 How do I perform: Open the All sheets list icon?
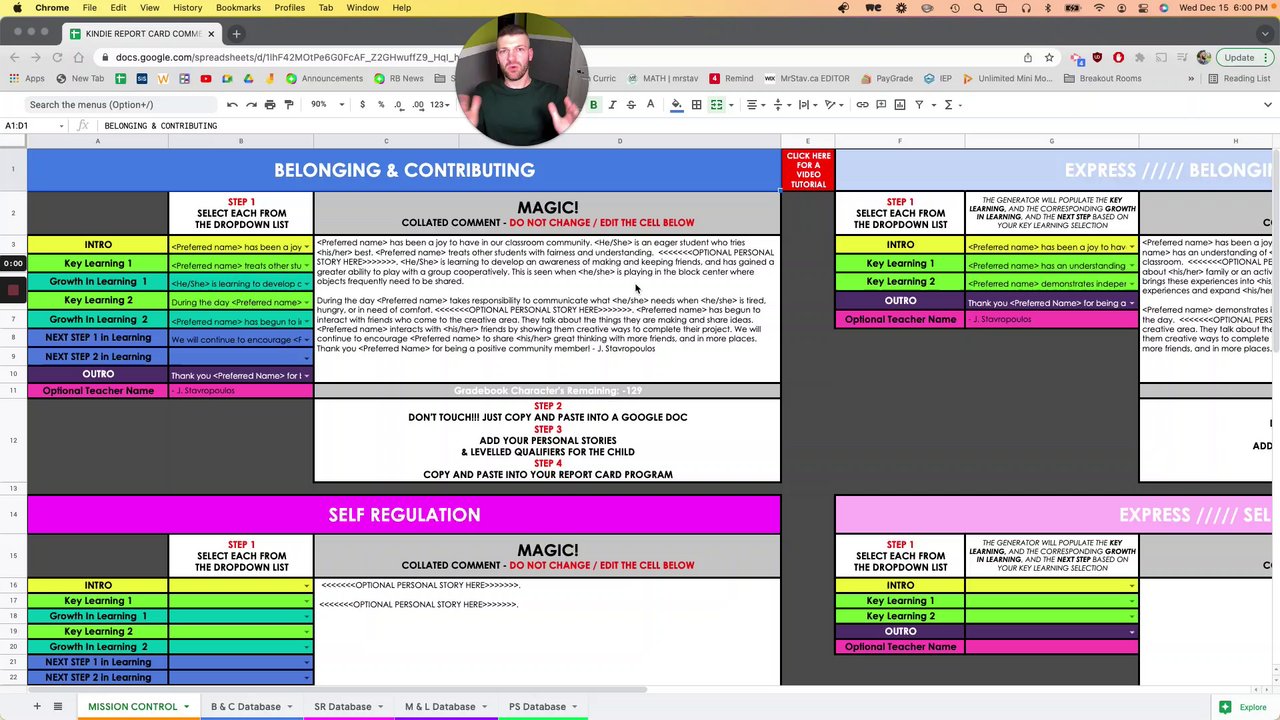click(58, 707)
